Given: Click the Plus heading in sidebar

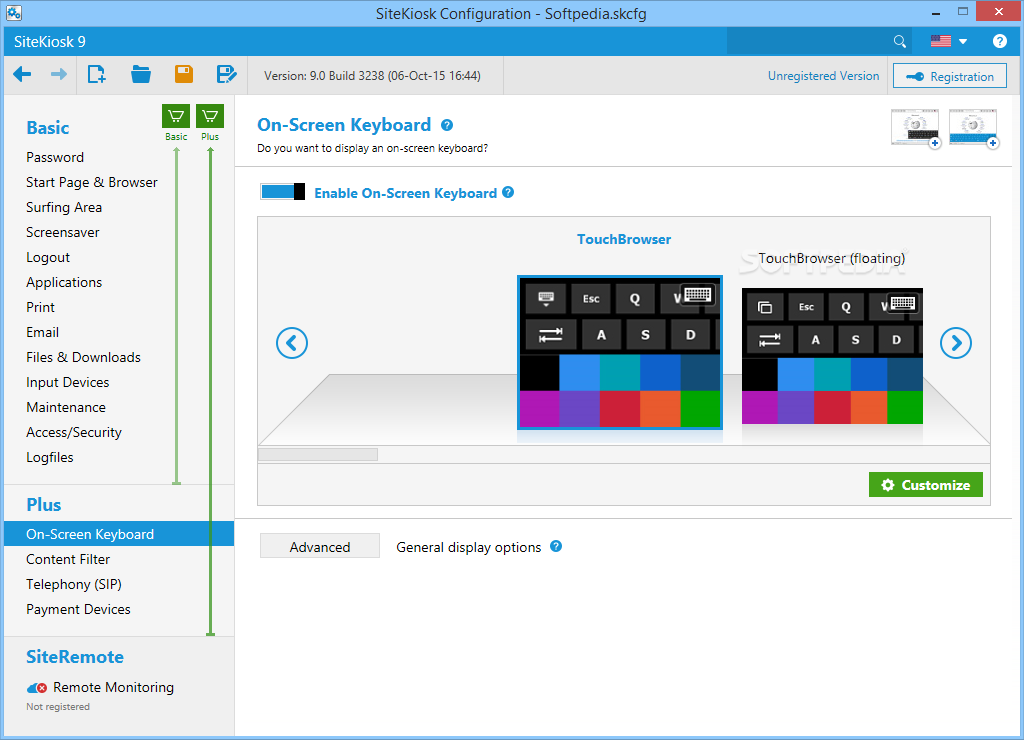Looking at the screenshot, I should [44, 505].
